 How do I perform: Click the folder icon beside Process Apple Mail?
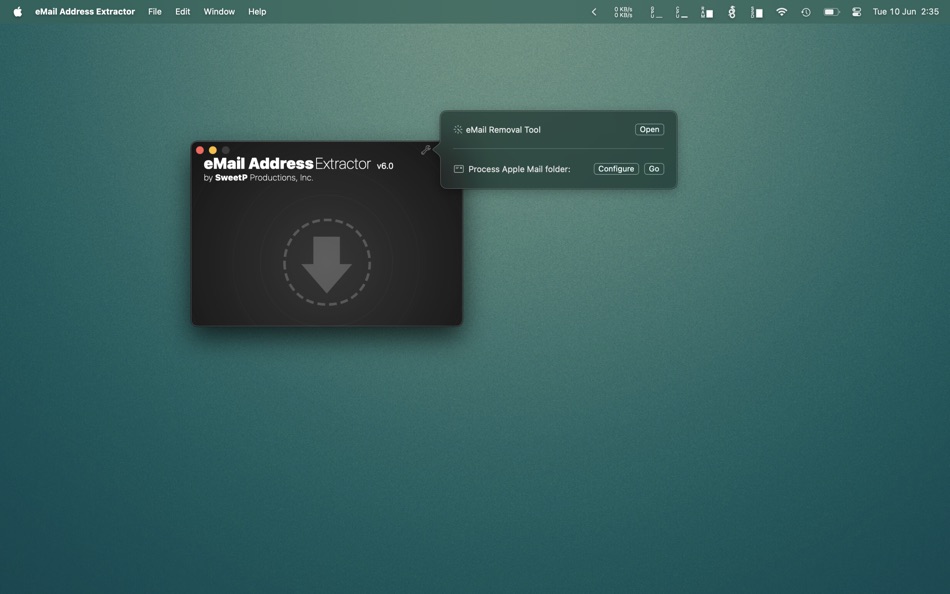tap(459, 169)
